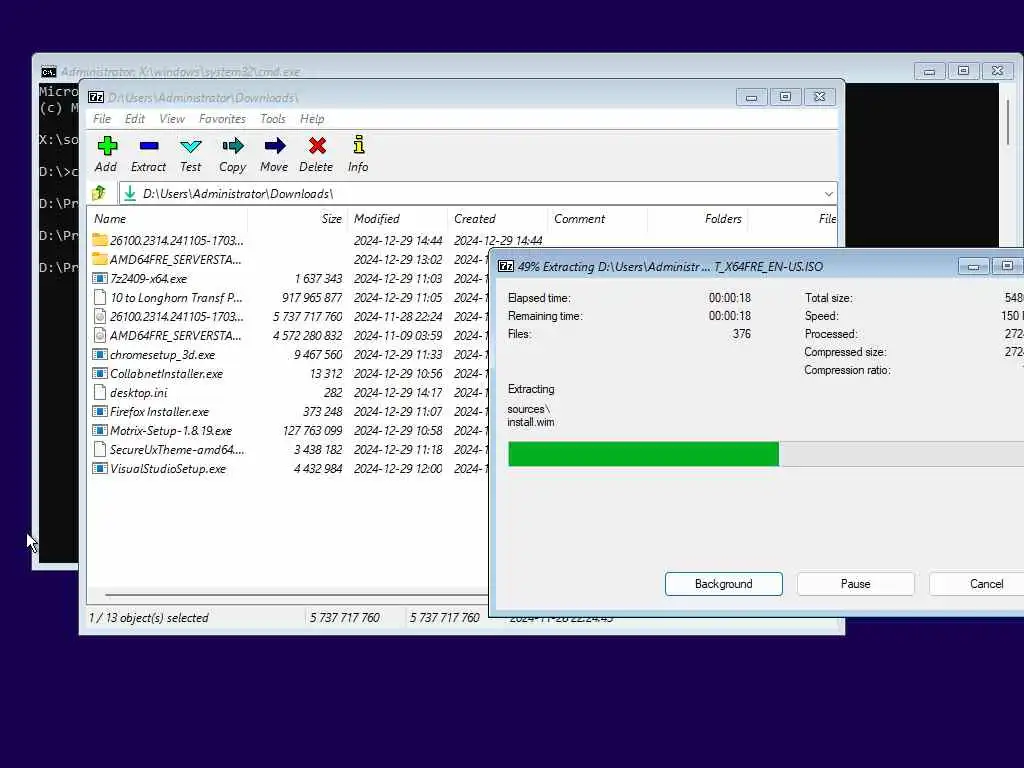Select the Copy toolbar icon
This screenshot has width=1024, height=768.
coord(232,146)
